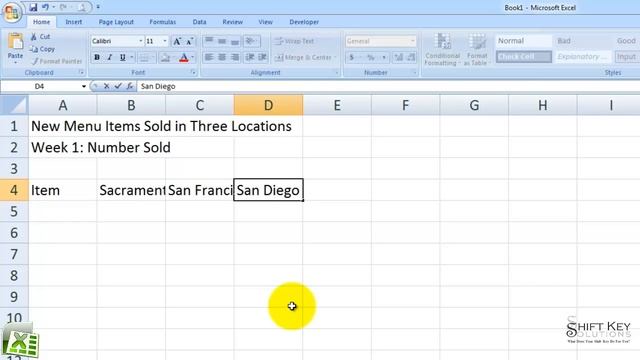Open Customize Quick Access Toolbar arrow
Image resolution: width=640 pixels, height=360 pixels.
(98, 7)
